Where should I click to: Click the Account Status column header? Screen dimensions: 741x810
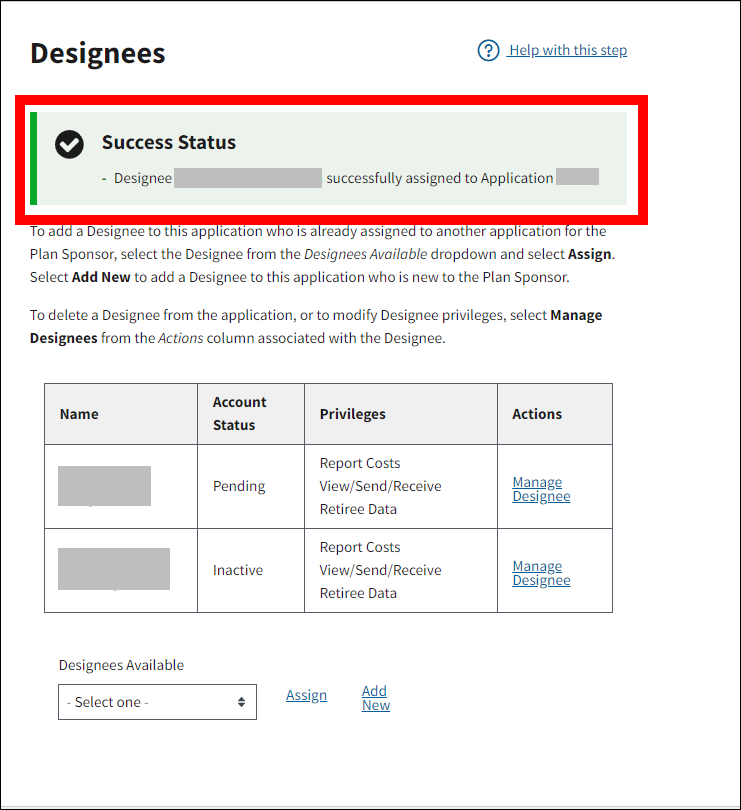pos(240,414)
